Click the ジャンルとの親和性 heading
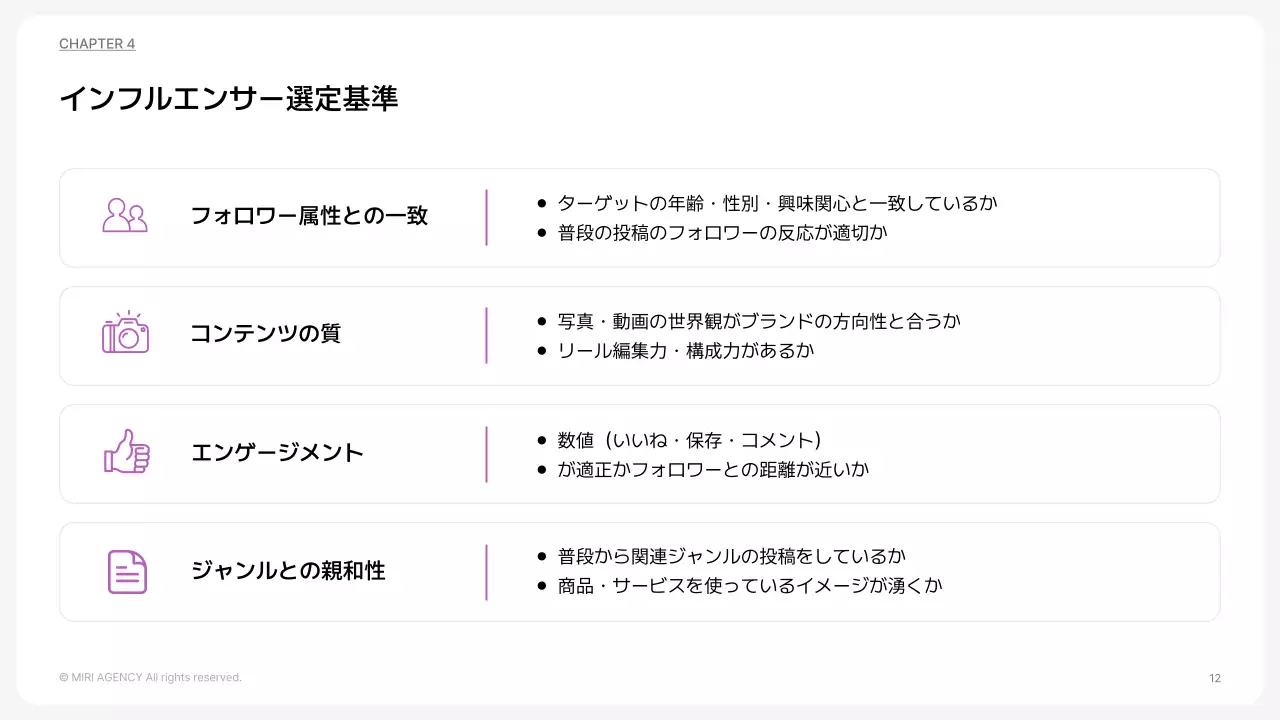Viewport: 1280px width, 720px height. point(288,571)
